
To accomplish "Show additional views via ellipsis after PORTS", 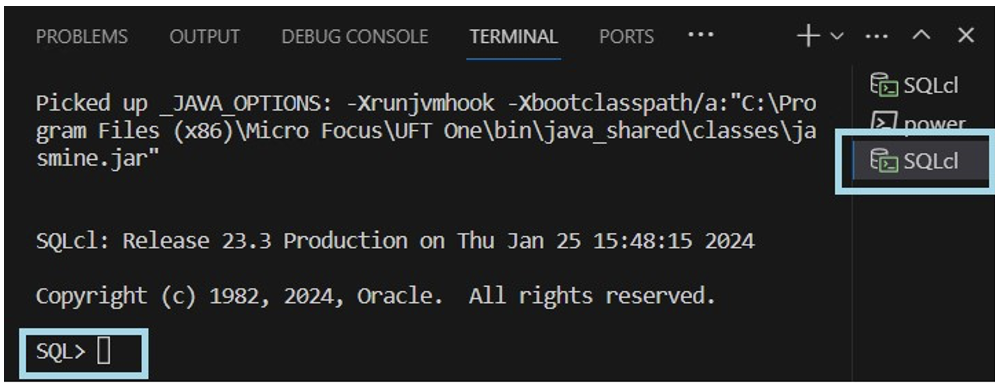I will 701,34.
